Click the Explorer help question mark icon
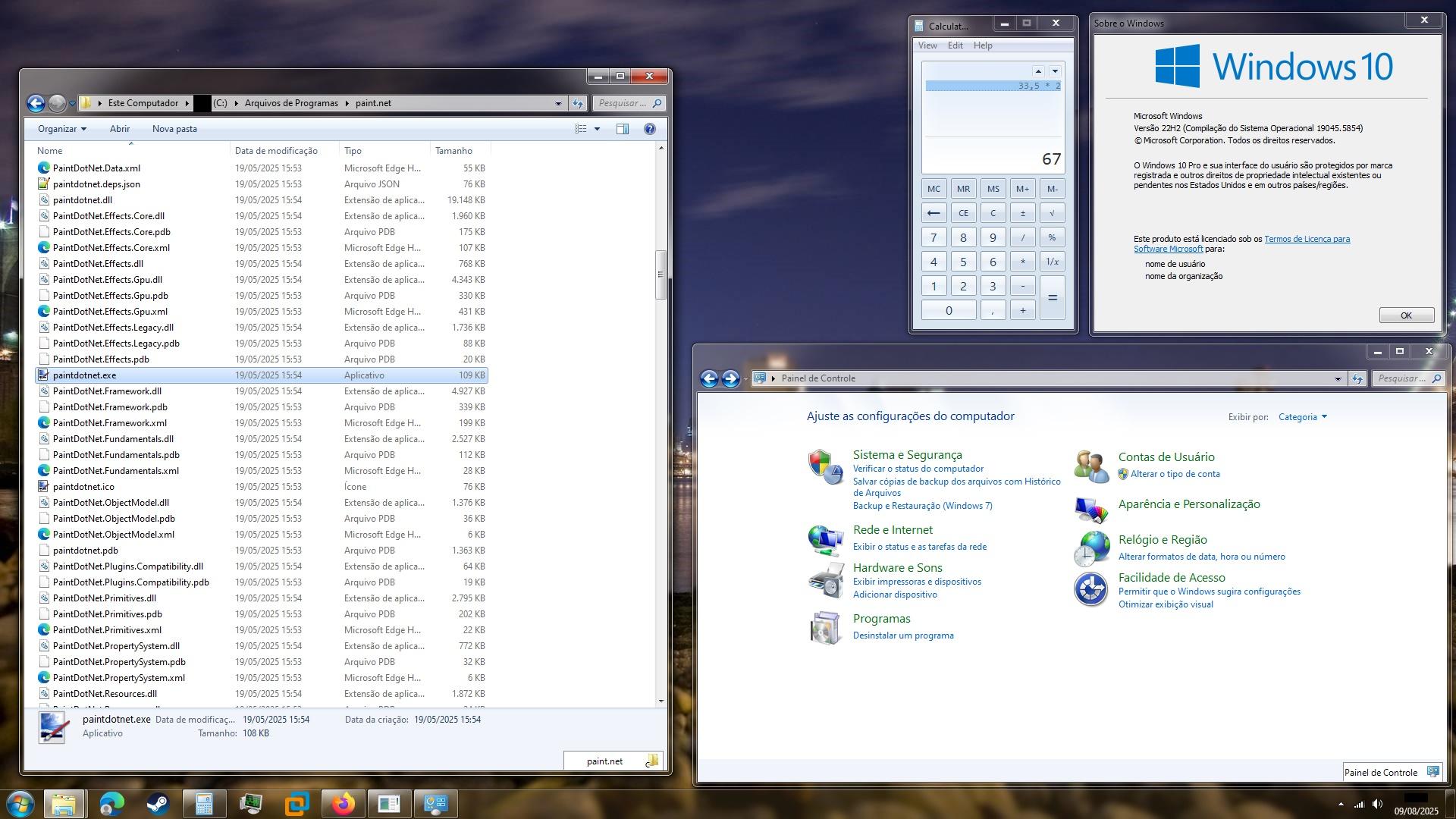The height and width of the screenshot is (819, 1456). 649,129
